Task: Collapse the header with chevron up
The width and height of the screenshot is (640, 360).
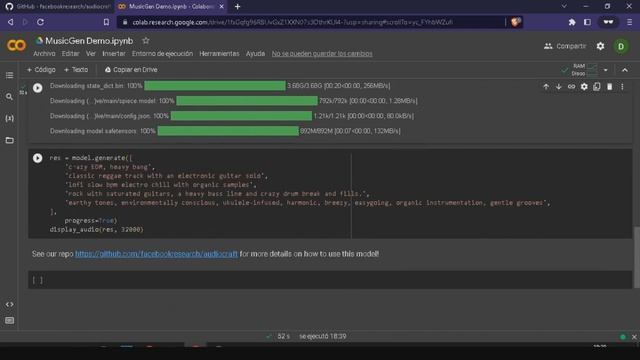Action: click(625, 70)
